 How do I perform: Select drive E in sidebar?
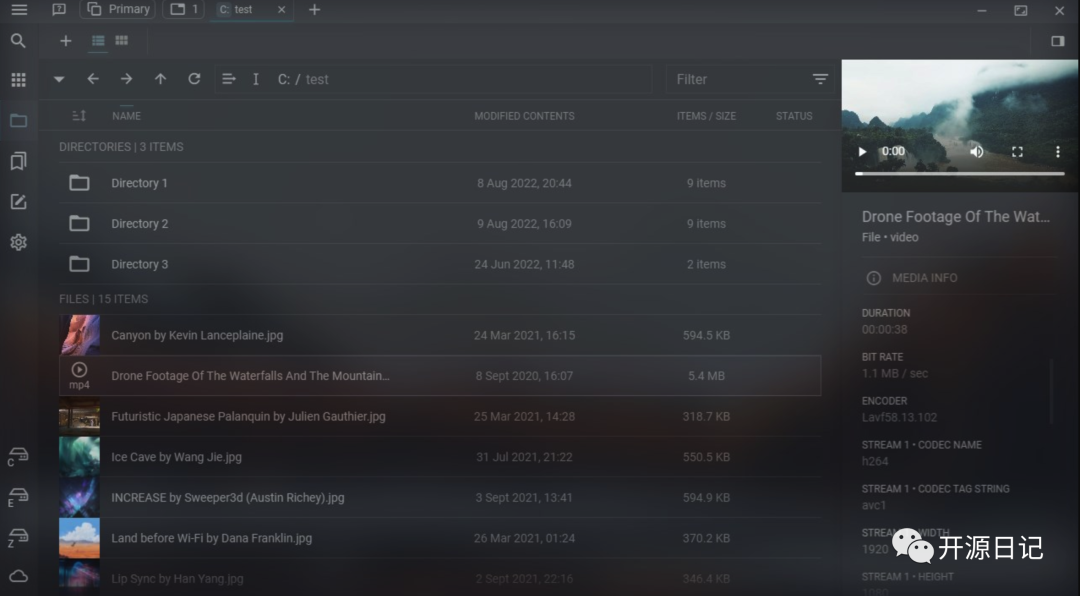18,497
